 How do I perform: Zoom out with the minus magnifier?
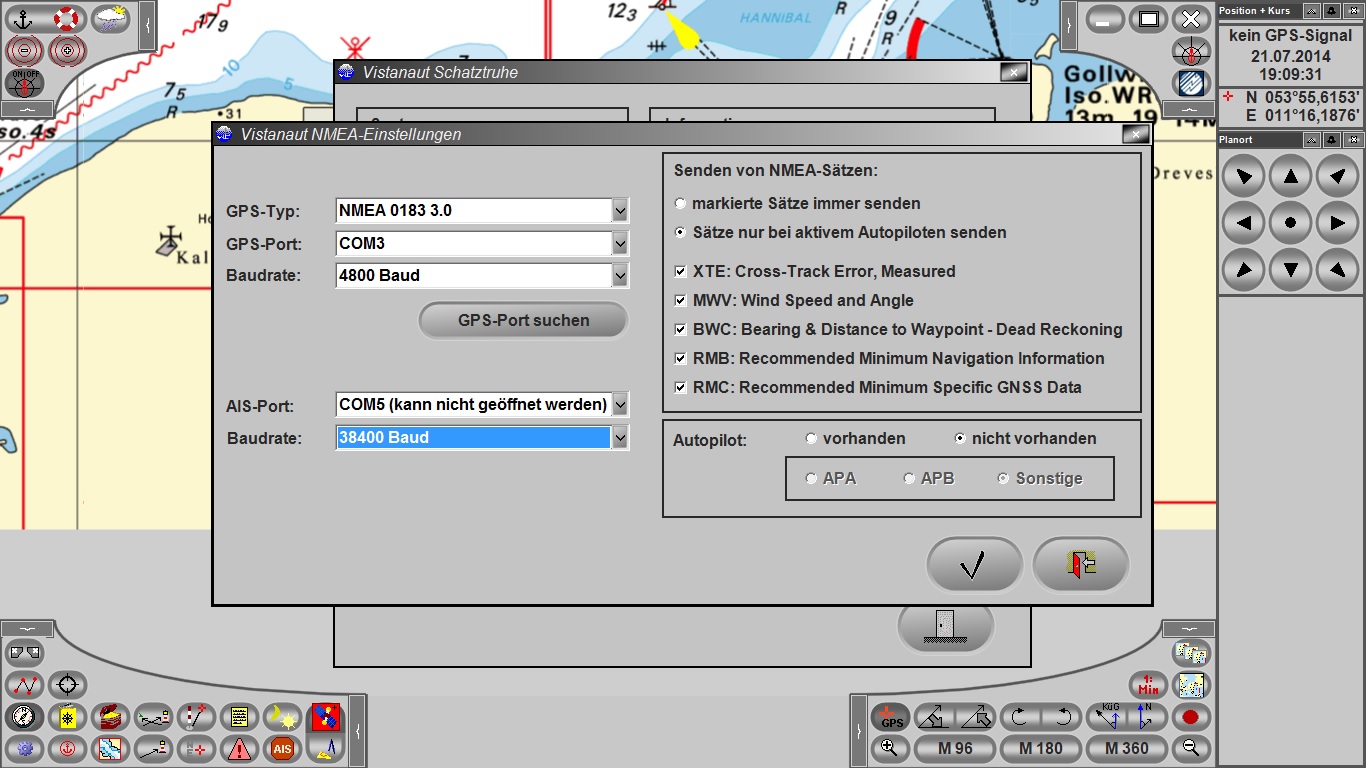coord(1190,748)
